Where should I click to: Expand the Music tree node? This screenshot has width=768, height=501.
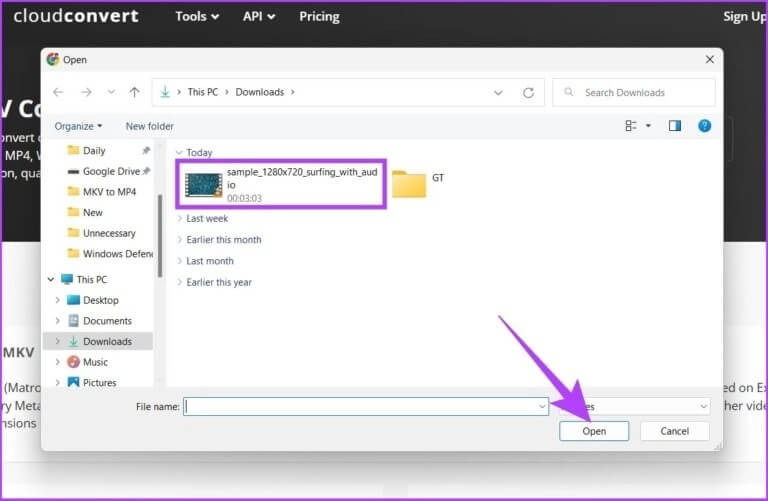pos(58,362)
